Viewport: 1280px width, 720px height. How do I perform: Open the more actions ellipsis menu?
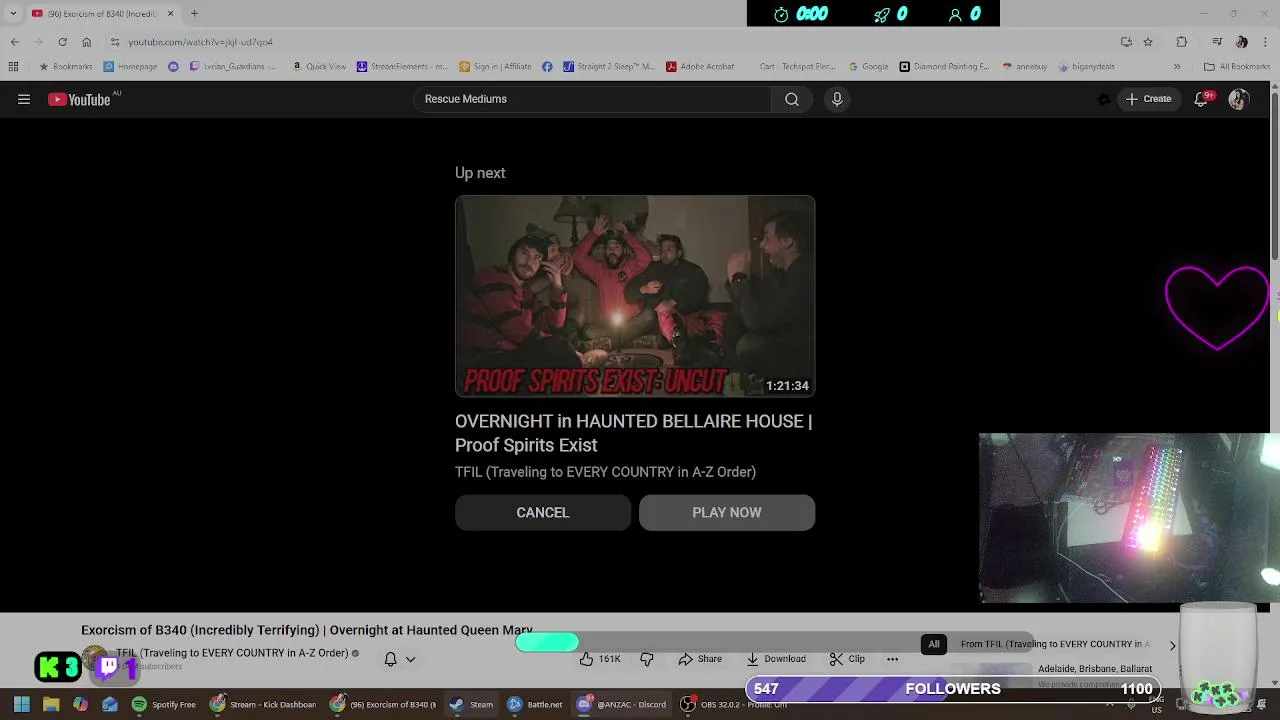coord(892,659)
